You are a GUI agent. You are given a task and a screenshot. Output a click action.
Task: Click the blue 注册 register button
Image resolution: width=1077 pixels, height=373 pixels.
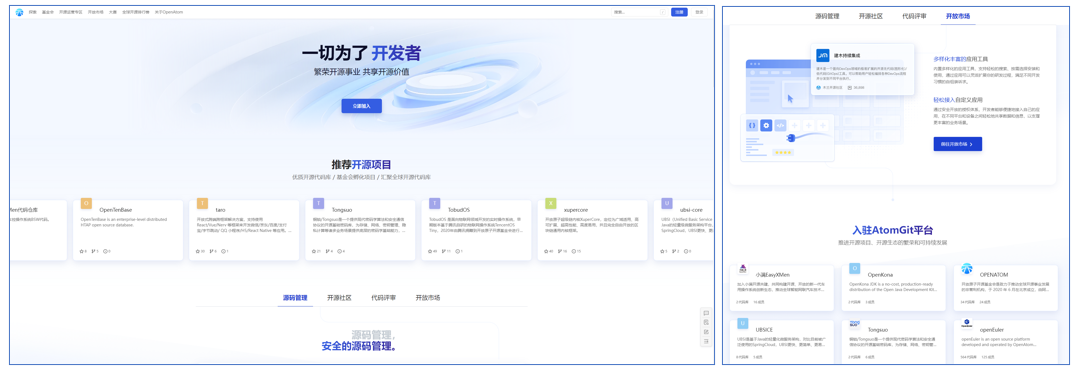click(x=679, y=12)
